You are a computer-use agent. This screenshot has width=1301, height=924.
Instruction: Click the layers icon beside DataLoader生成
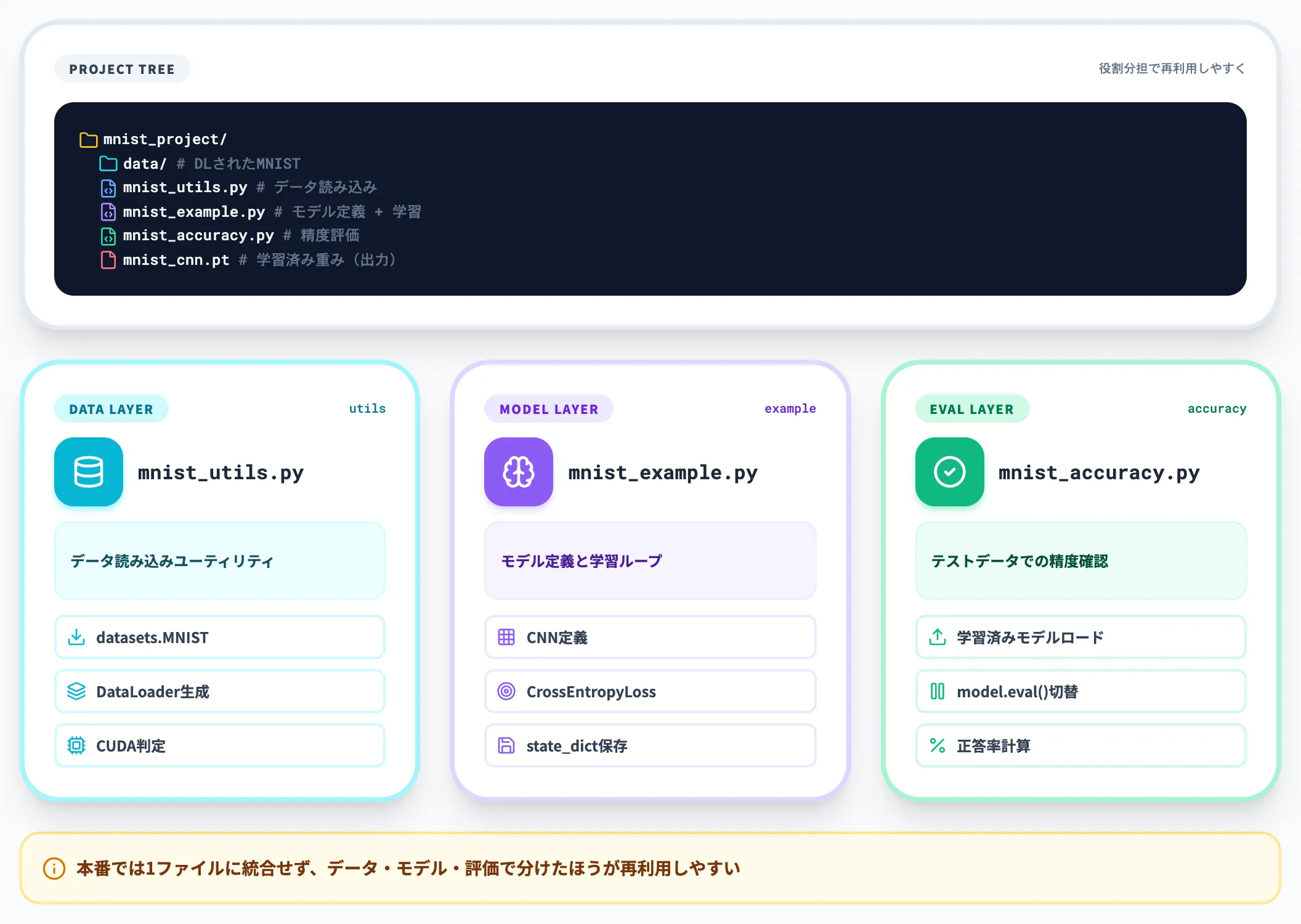pyautogui.click(x=76, y=691)
